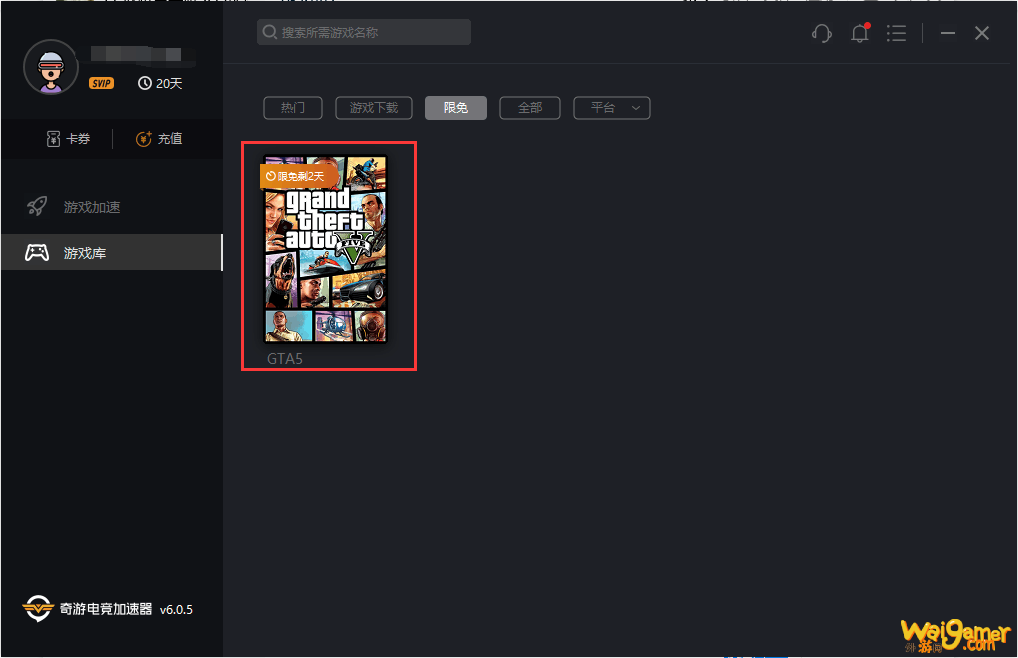Open the 游戏库 sidebar item
Screen dimensions: 1018x658
(x=112, y=252)
